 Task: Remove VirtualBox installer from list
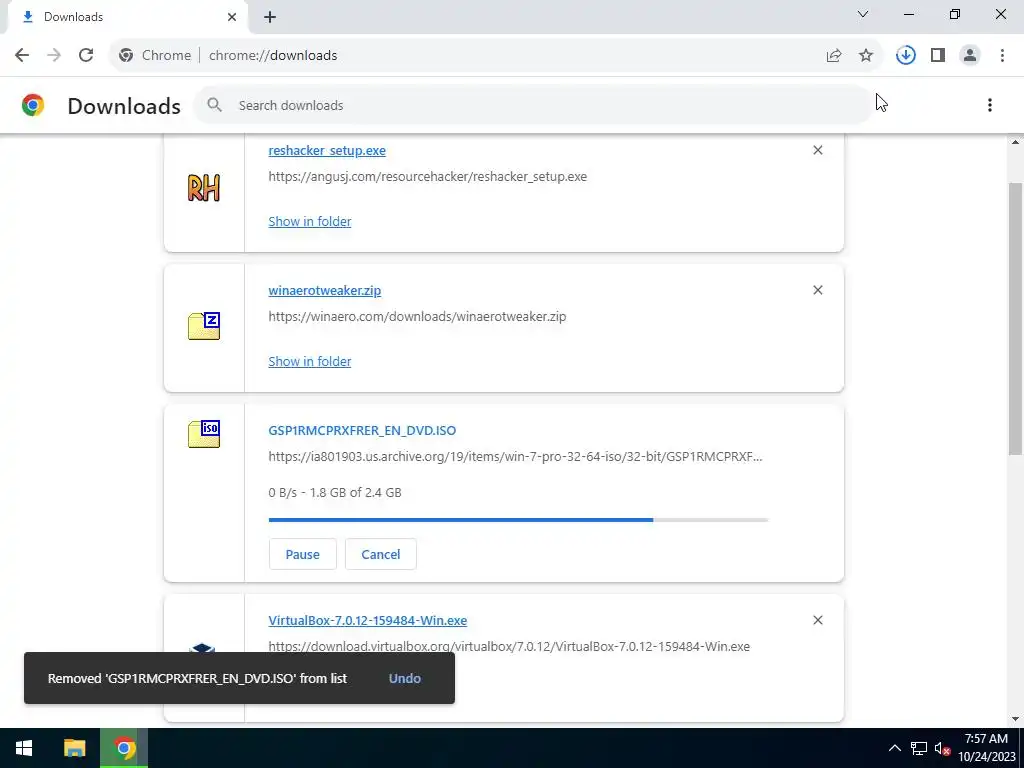tap(818, 620)
